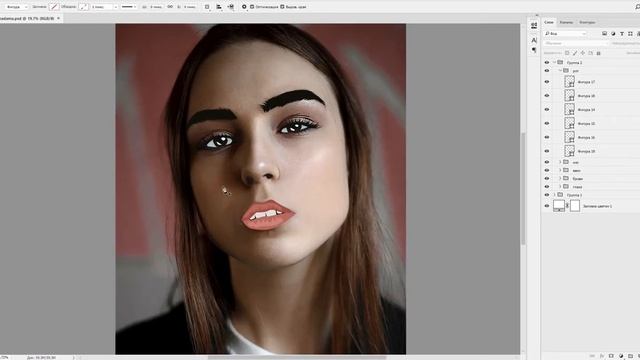Click the canvas vertical scrollbar
Viewport: 640px width, 360px height.
(x=523, y=188)
